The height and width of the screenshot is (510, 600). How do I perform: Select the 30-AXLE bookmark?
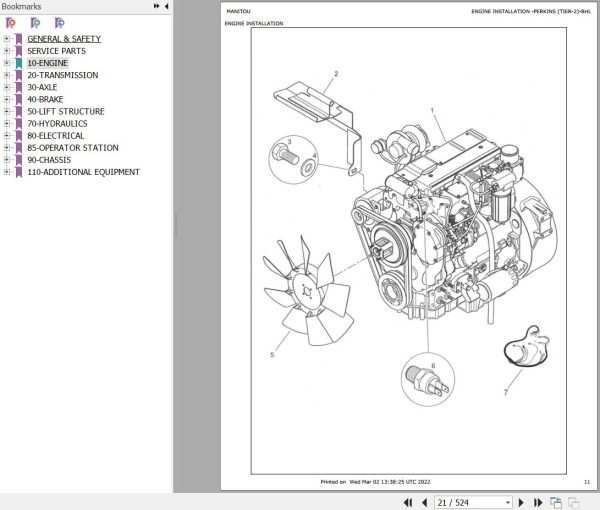[x=42, y=87]
